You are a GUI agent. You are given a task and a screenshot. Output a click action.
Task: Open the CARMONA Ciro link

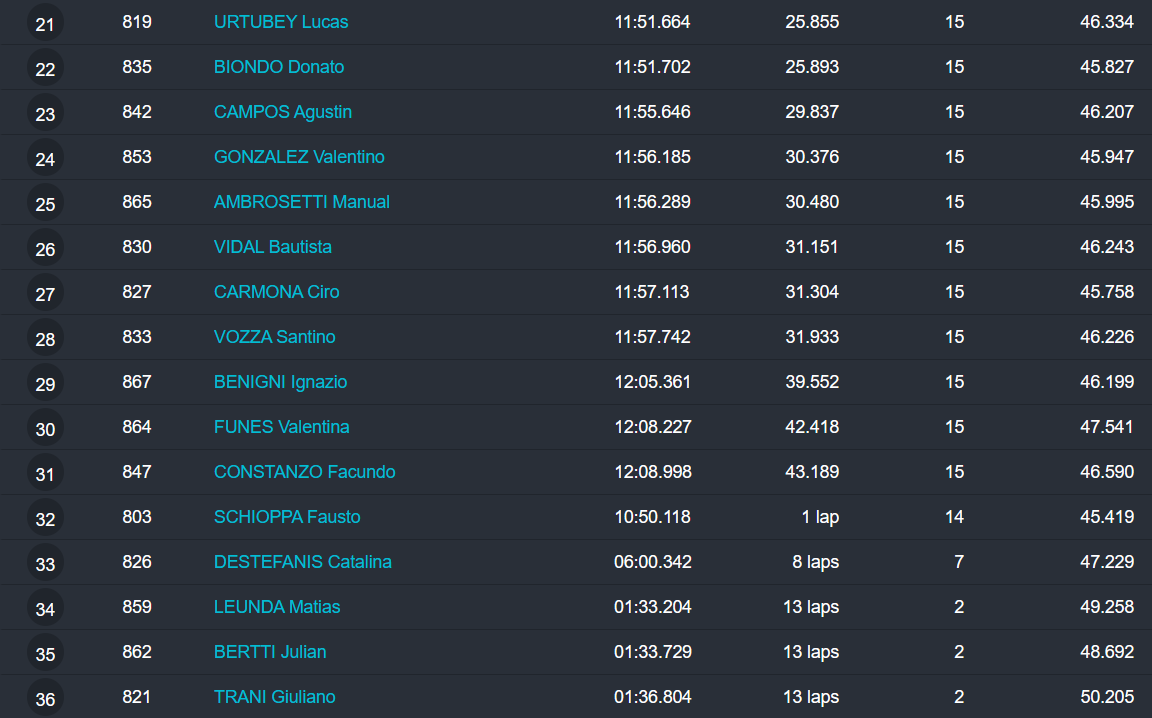pyautogui.click(x=277, y=292)
